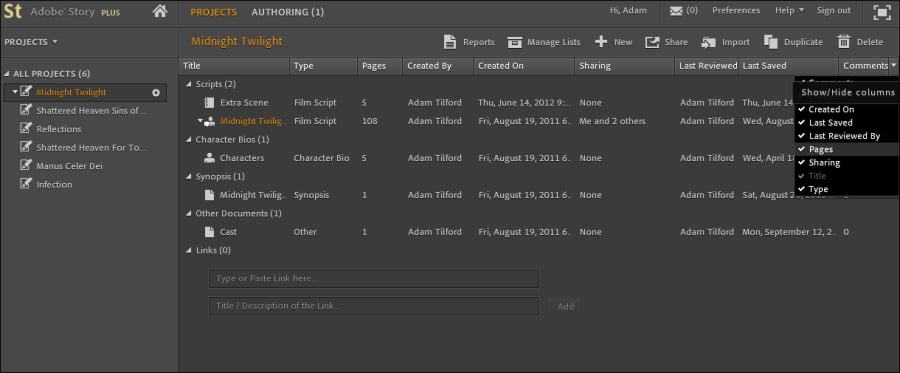
Task: Open the mail notifications envelope icon
Action: [676, 11]
